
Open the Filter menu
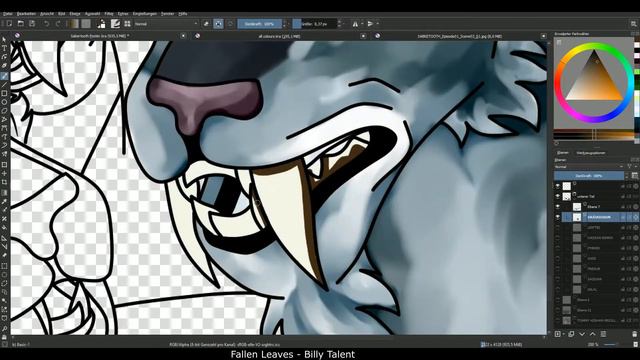109,14
